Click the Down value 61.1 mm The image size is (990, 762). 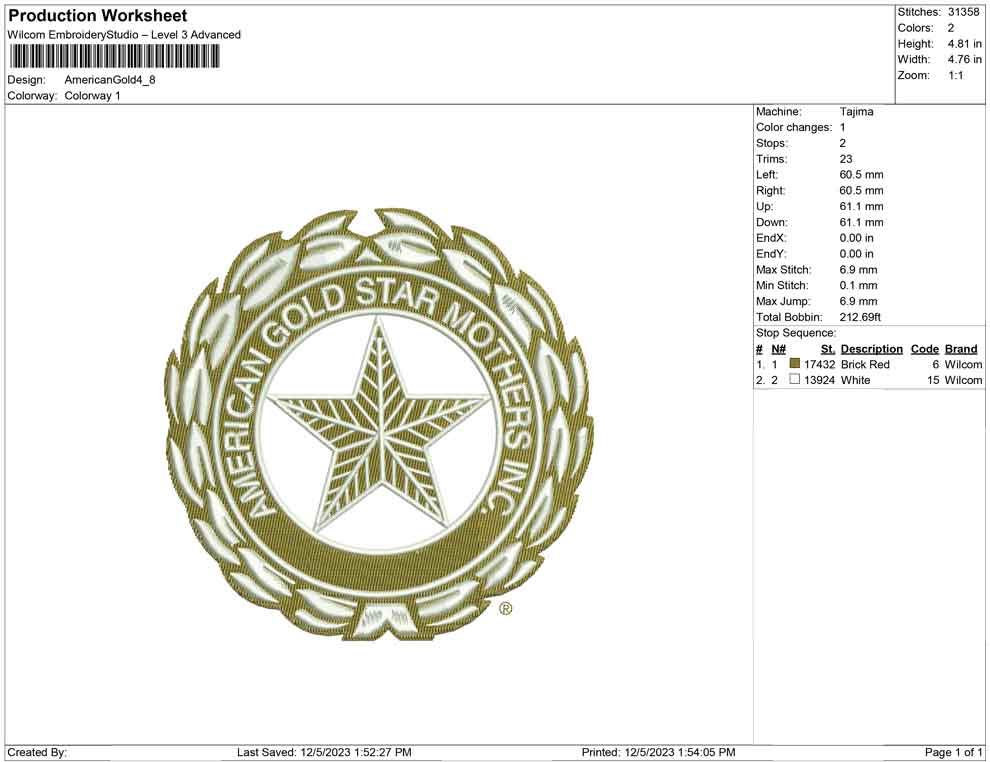coord(861,222)
